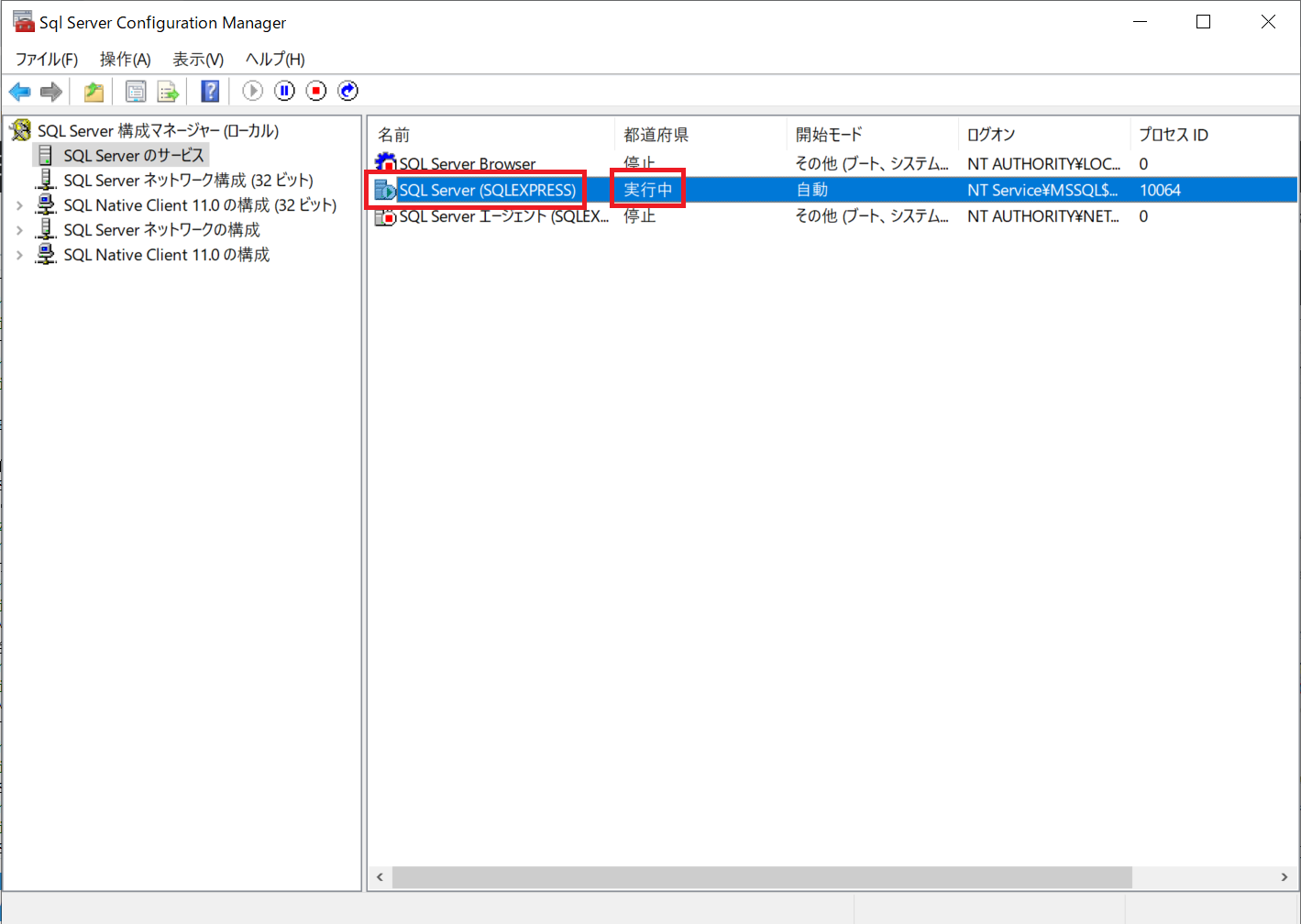Select SQL Server ネットワークの構成 tree label

(161, 229)
